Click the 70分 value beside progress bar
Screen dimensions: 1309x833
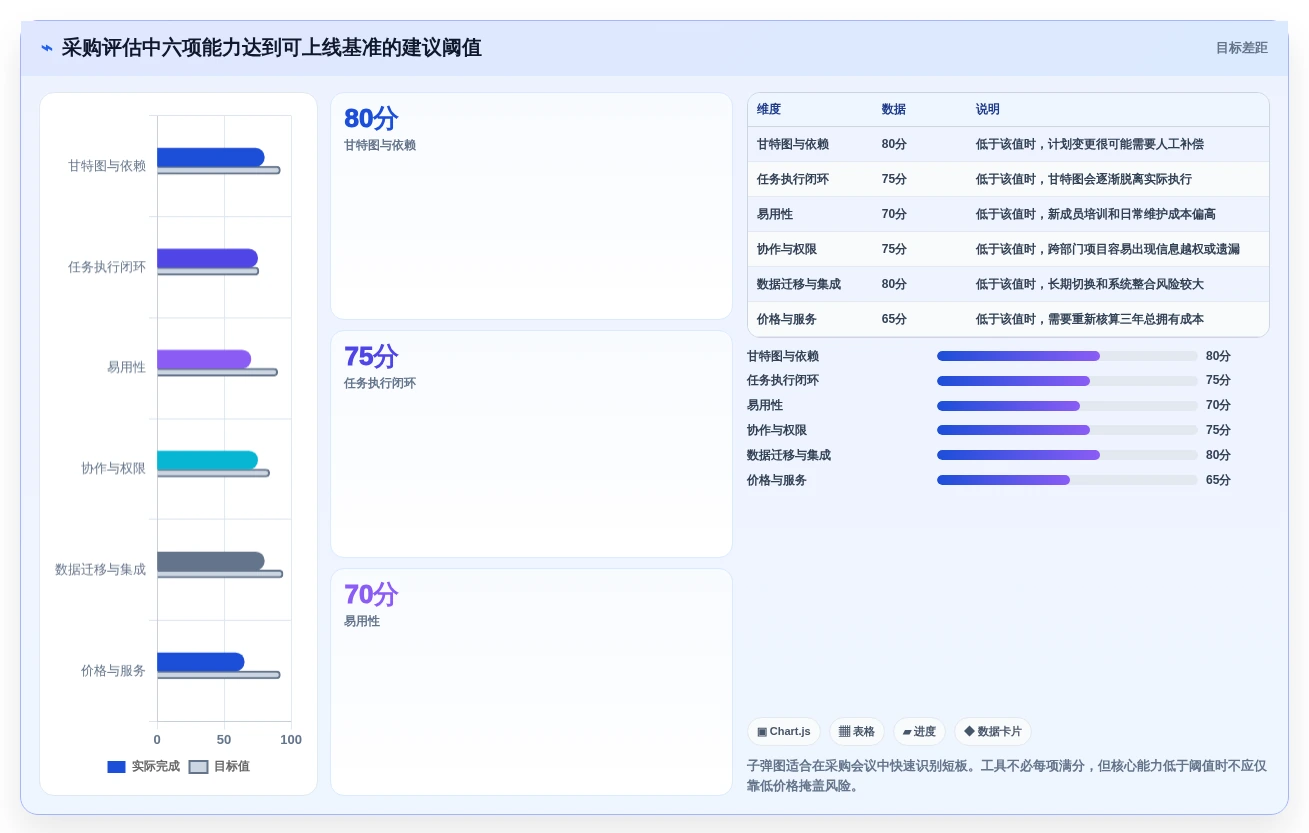pos(1218,405)
